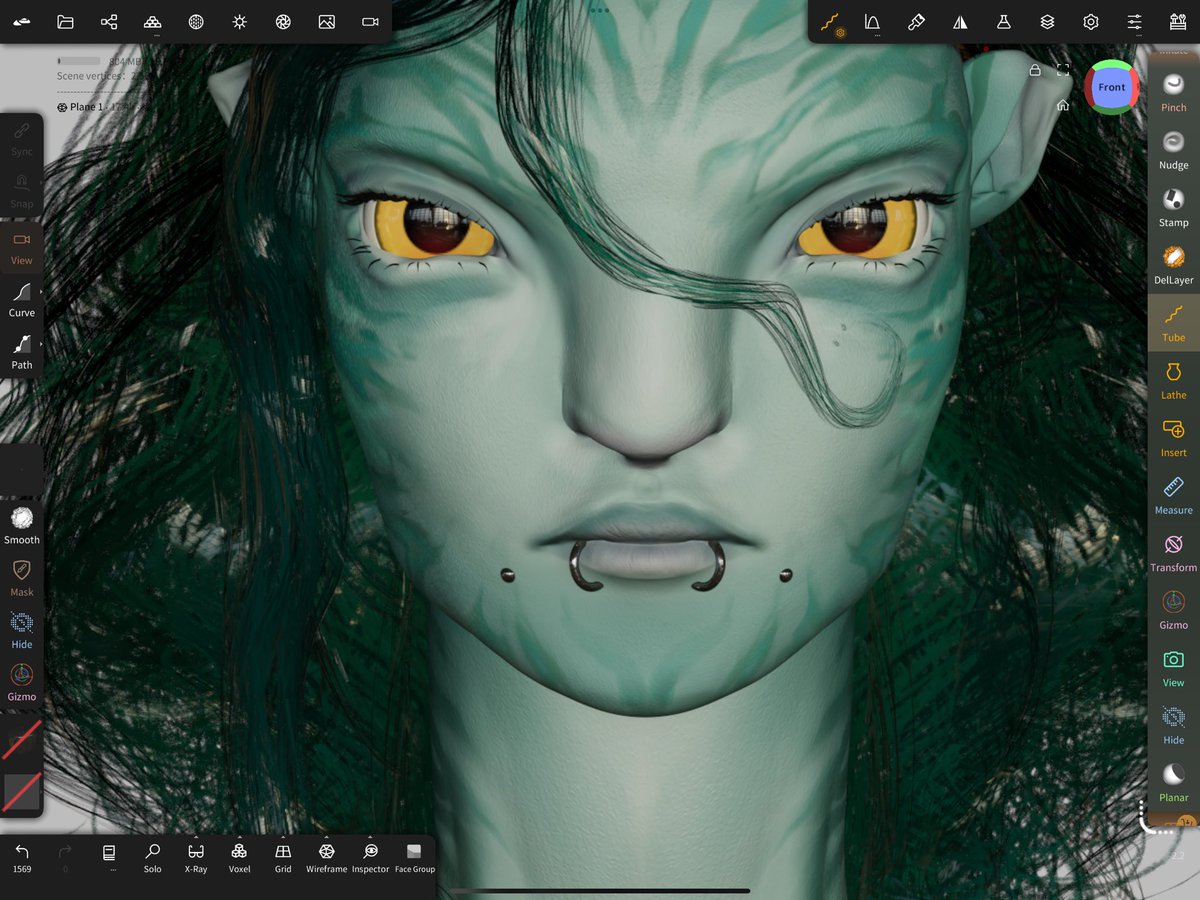Lock the camera view with padlock
Image resolution: width=1200 pixels, height=900 pixels.
point(1037,70)
